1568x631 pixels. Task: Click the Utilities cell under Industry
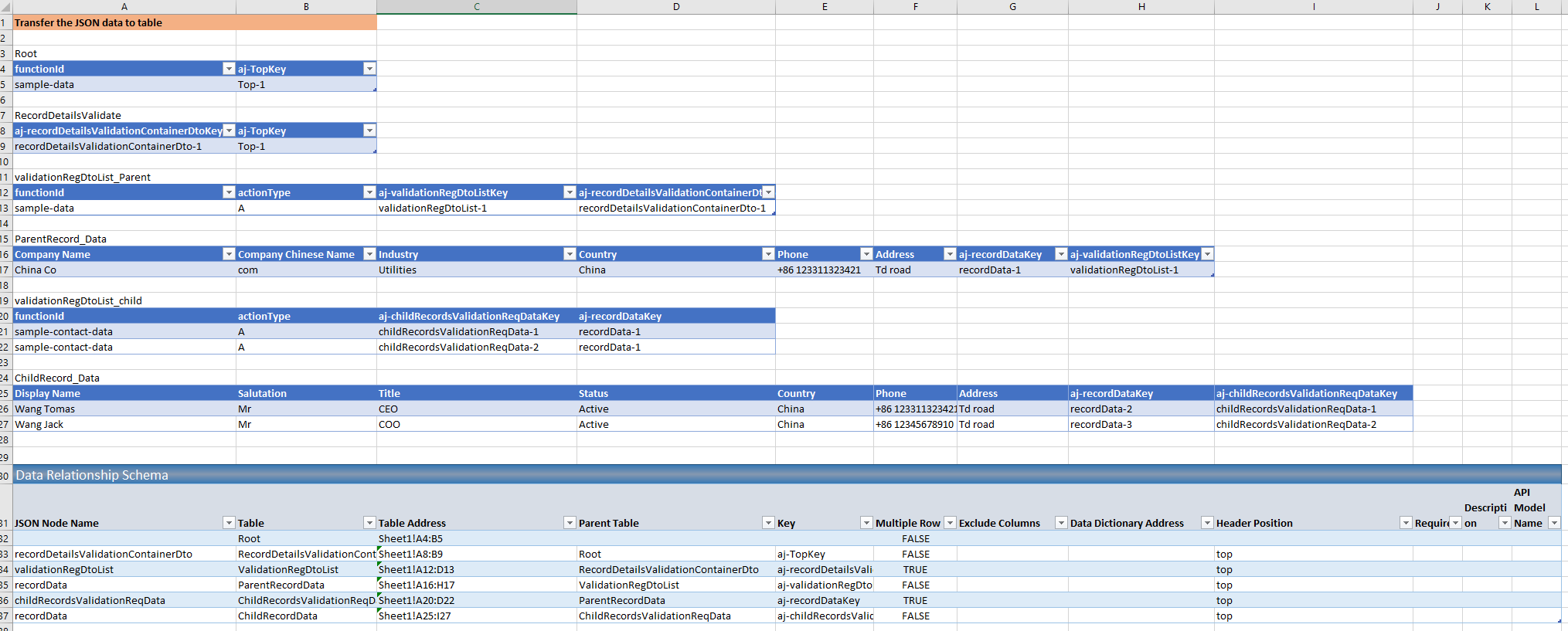click(475, 270)
